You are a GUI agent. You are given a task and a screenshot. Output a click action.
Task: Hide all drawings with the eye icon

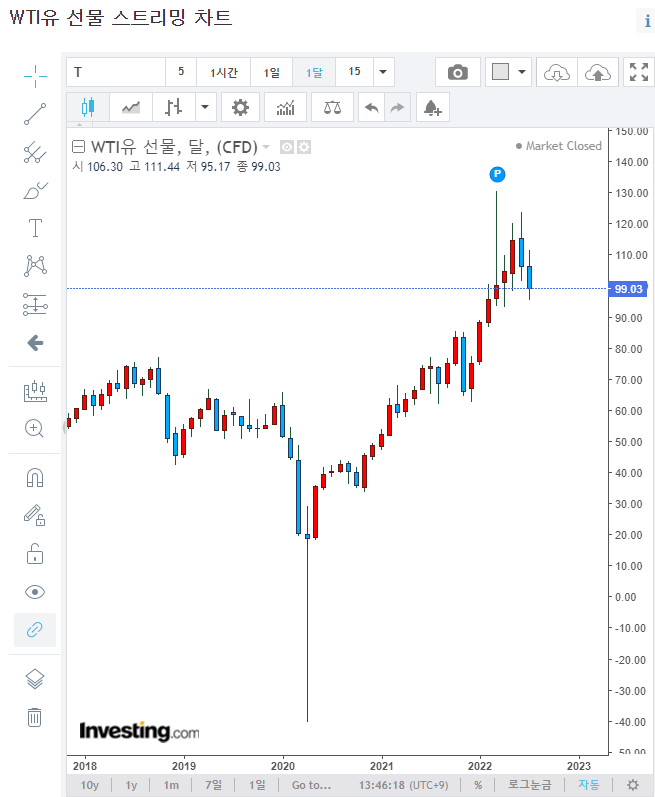(x=35, y=592)
